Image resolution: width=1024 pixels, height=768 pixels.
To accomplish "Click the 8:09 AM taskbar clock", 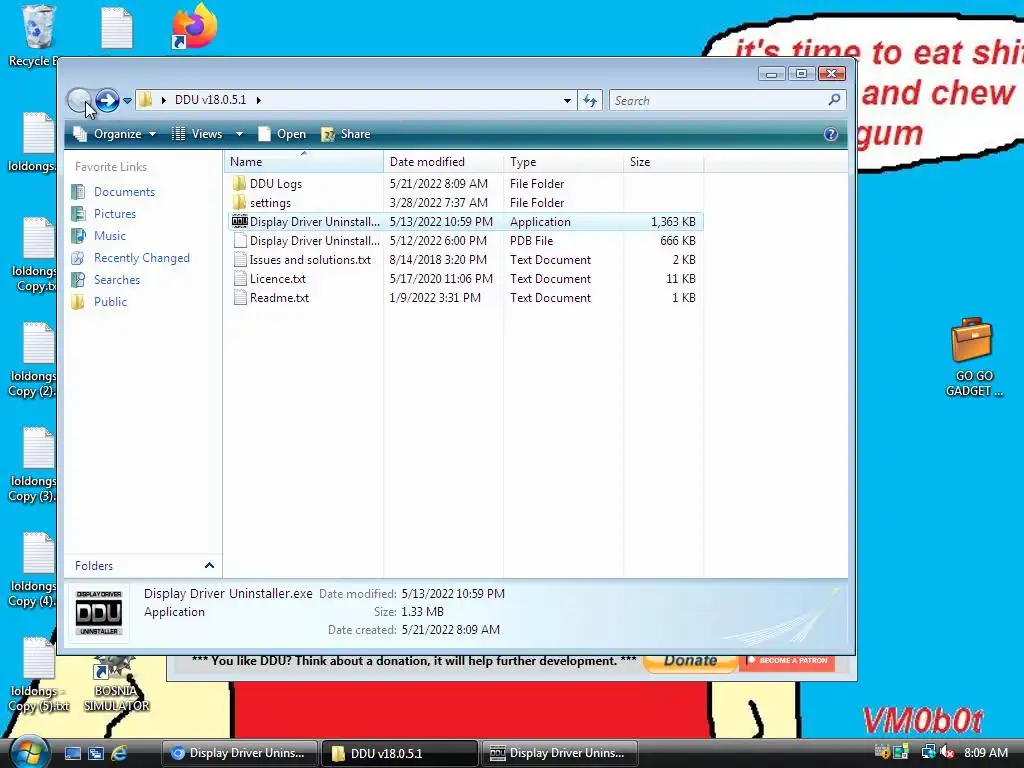I will (x=985, y=753).
